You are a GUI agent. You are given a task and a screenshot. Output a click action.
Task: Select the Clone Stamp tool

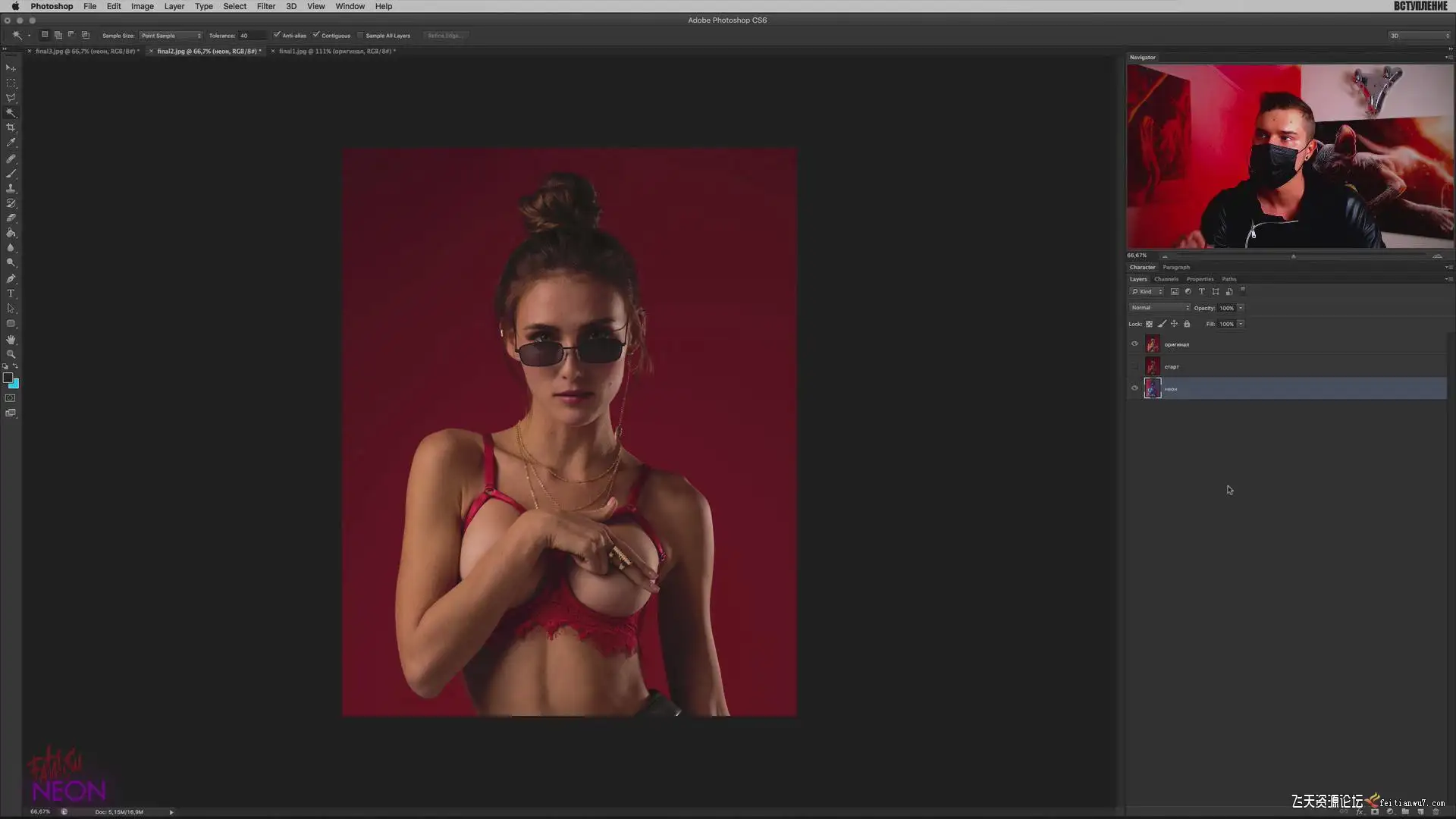(x=11, y=188)
